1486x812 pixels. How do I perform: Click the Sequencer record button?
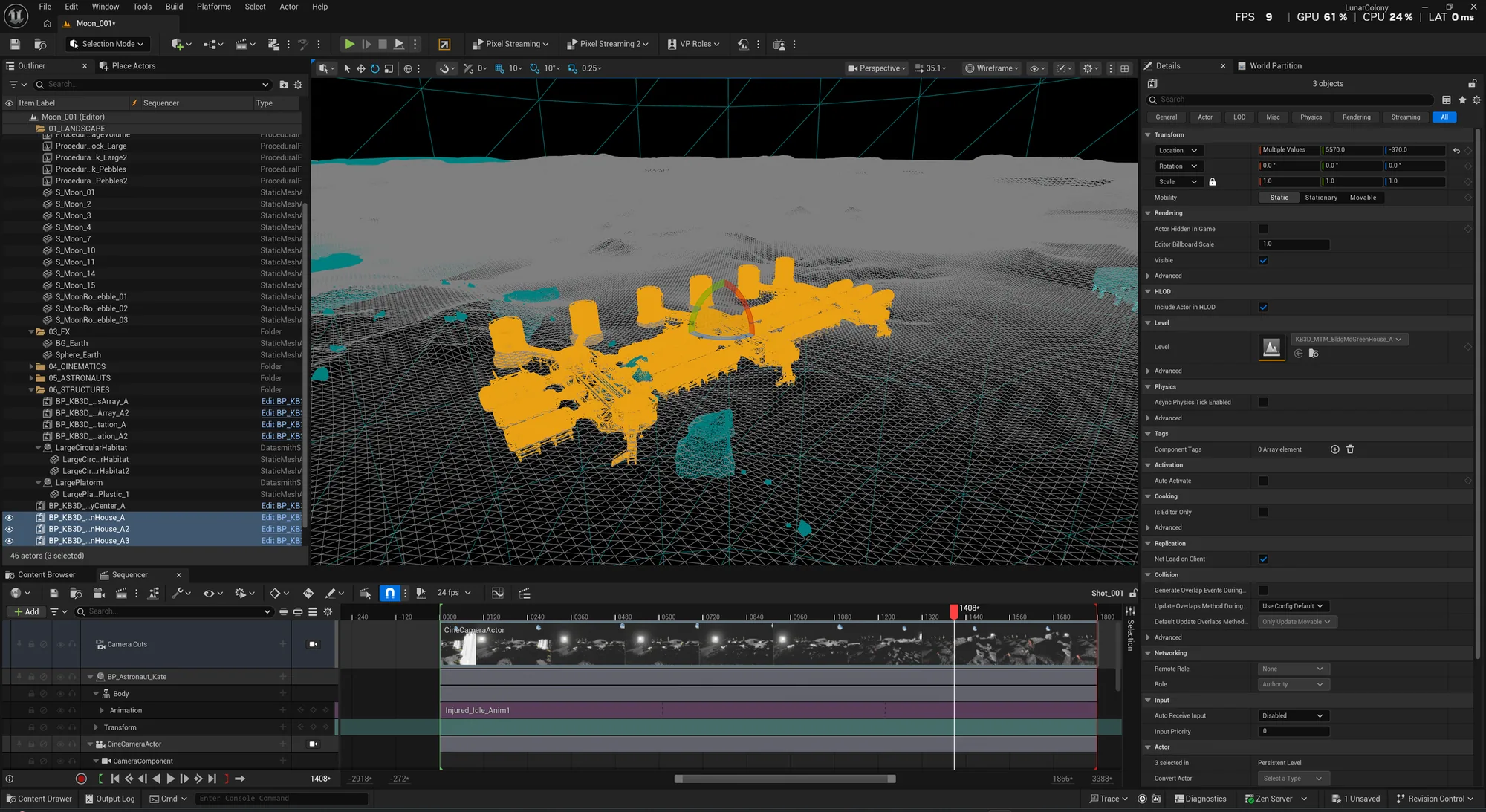(x=81, y=779)
